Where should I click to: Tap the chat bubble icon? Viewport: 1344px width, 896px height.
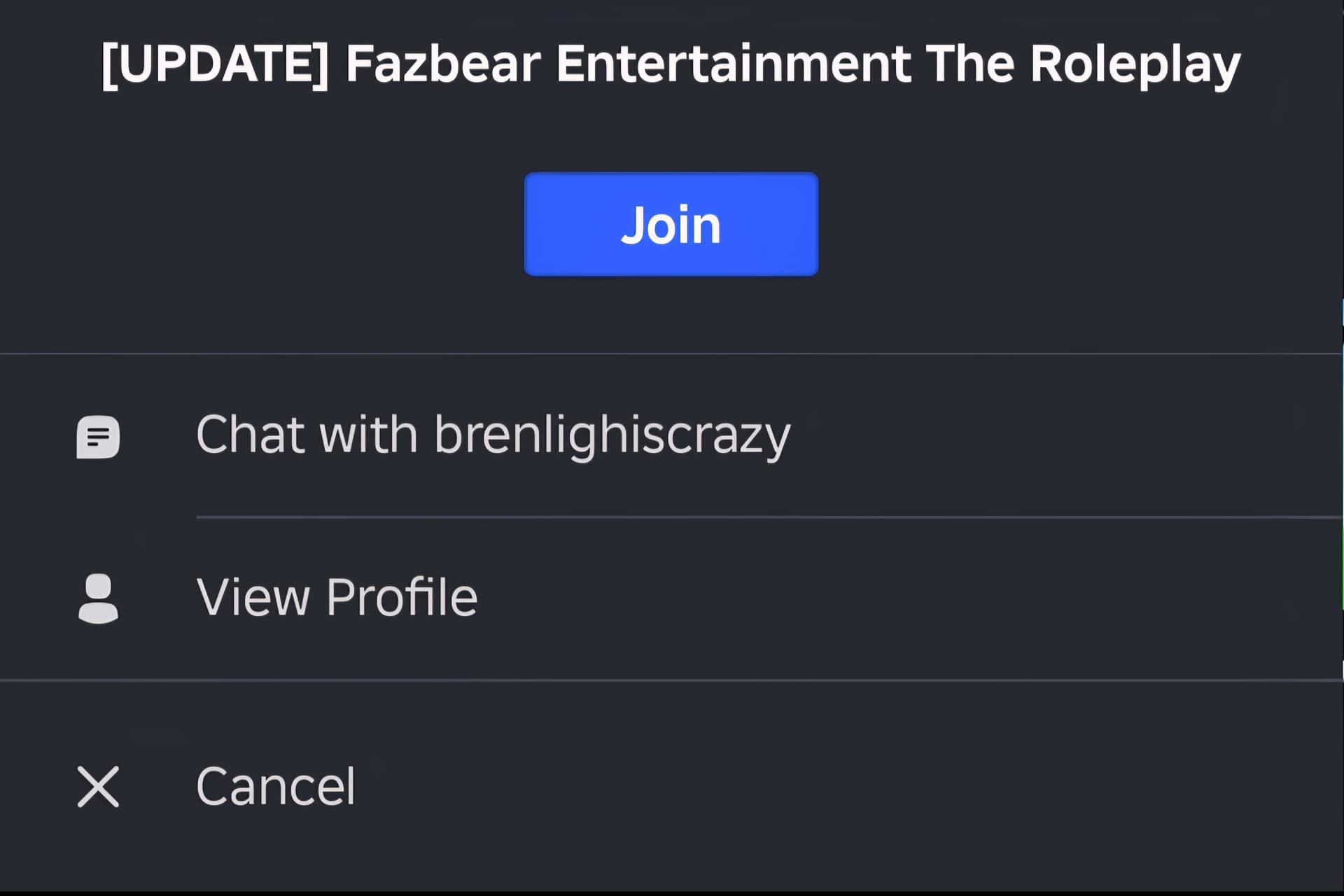[98, 437]
